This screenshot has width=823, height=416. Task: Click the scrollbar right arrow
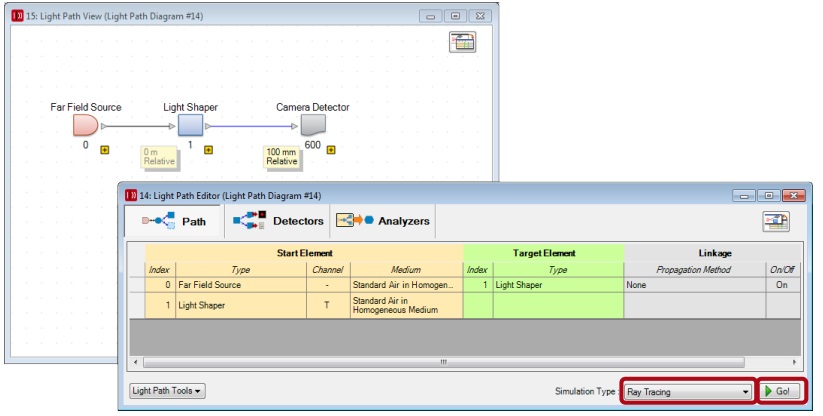click(x=794, y=362)
